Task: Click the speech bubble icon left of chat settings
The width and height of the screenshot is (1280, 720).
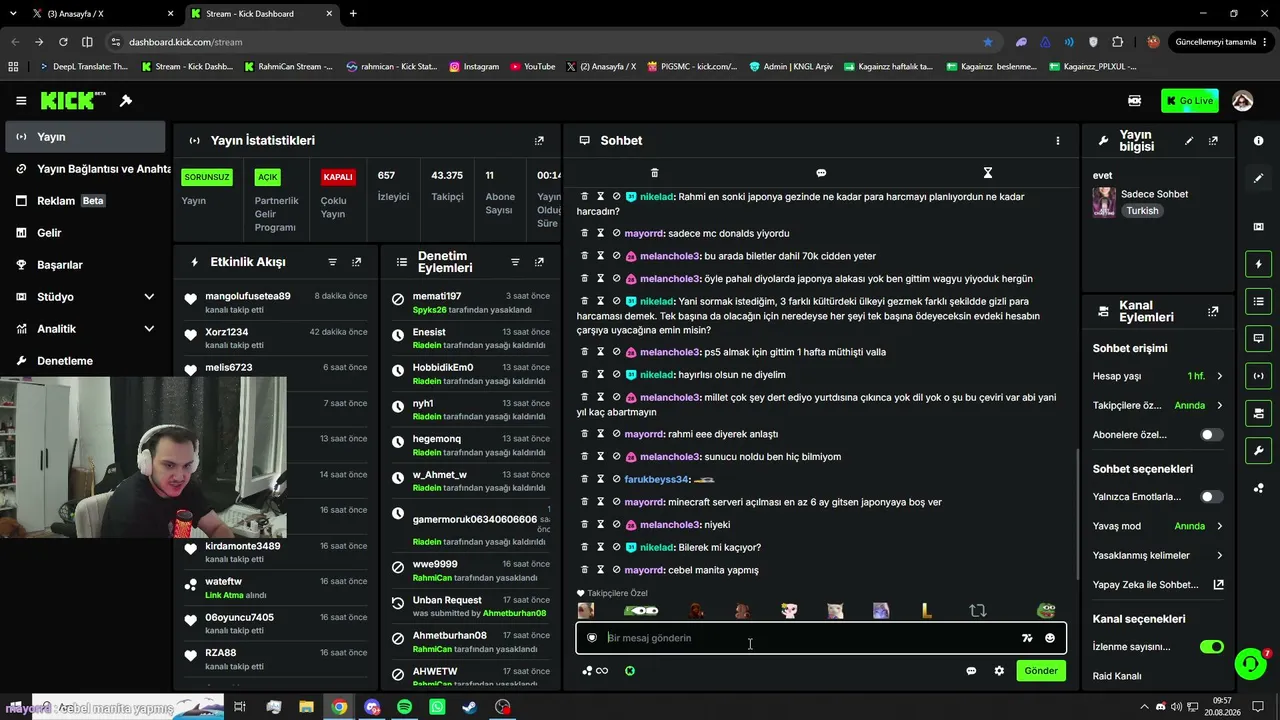Action: click(x=971, y=671)
